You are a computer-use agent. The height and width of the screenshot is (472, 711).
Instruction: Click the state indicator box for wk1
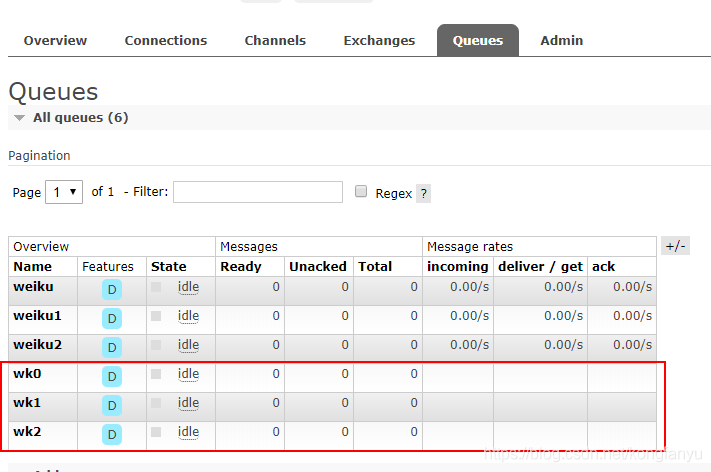pyautogui.click(x=155, y=403)
